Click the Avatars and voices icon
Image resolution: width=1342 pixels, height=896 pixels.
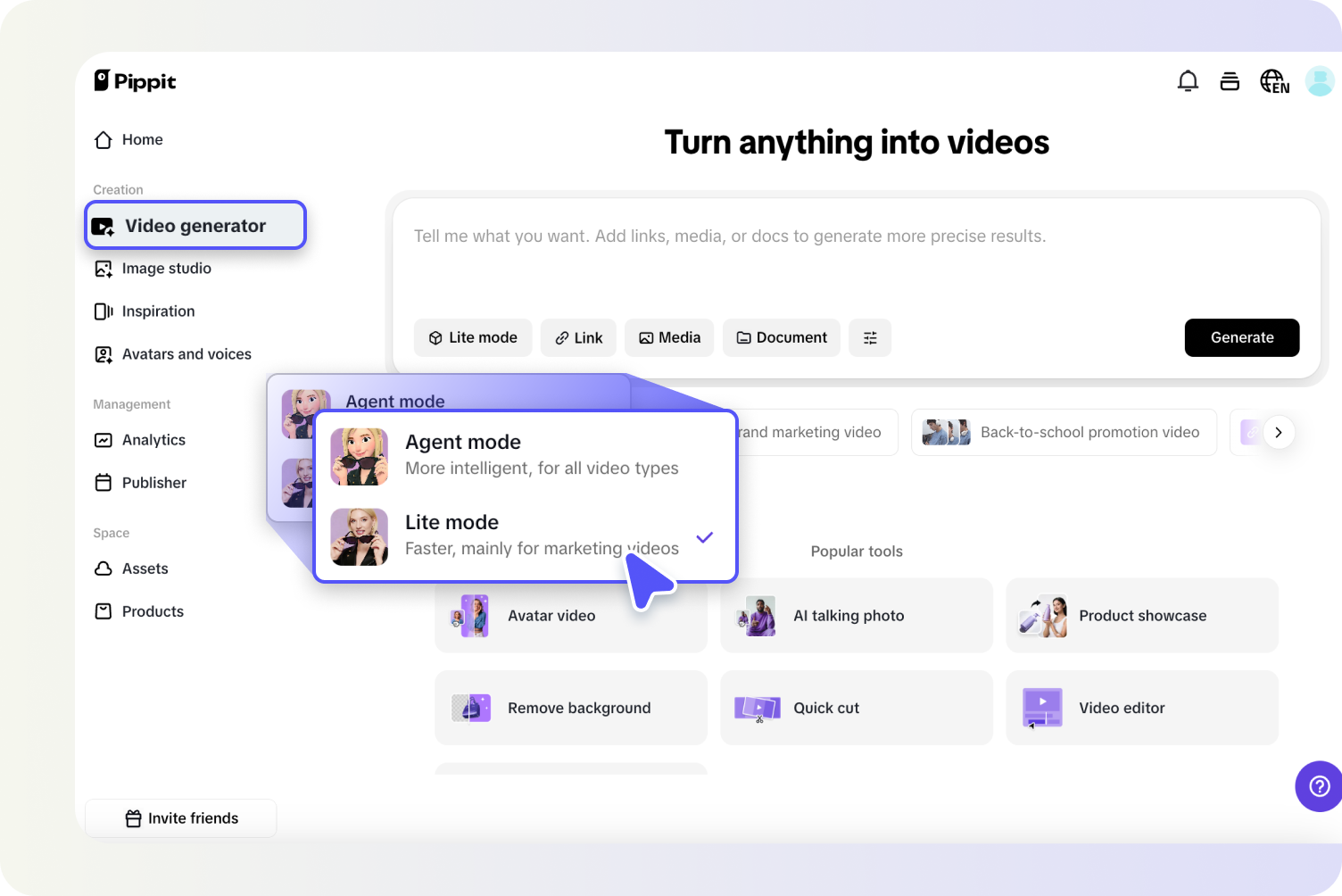pos(104,354)
